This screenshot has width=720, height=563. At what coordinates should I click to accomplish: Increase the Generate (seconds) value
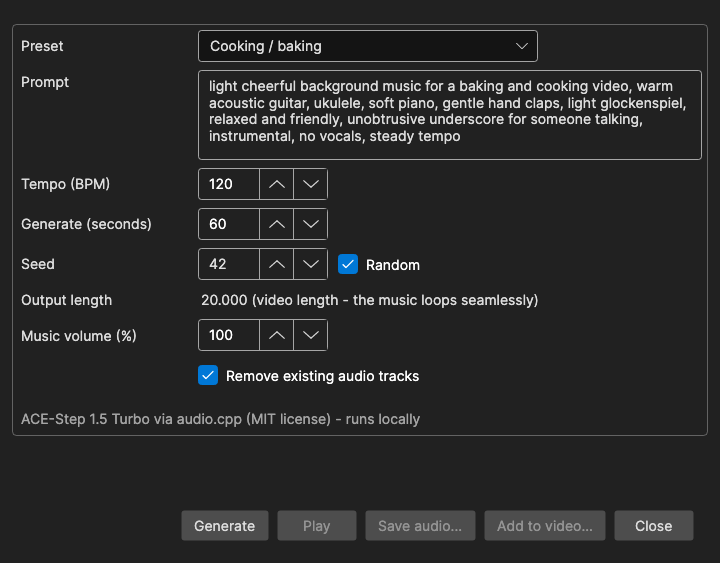click(x=276, y=224)
